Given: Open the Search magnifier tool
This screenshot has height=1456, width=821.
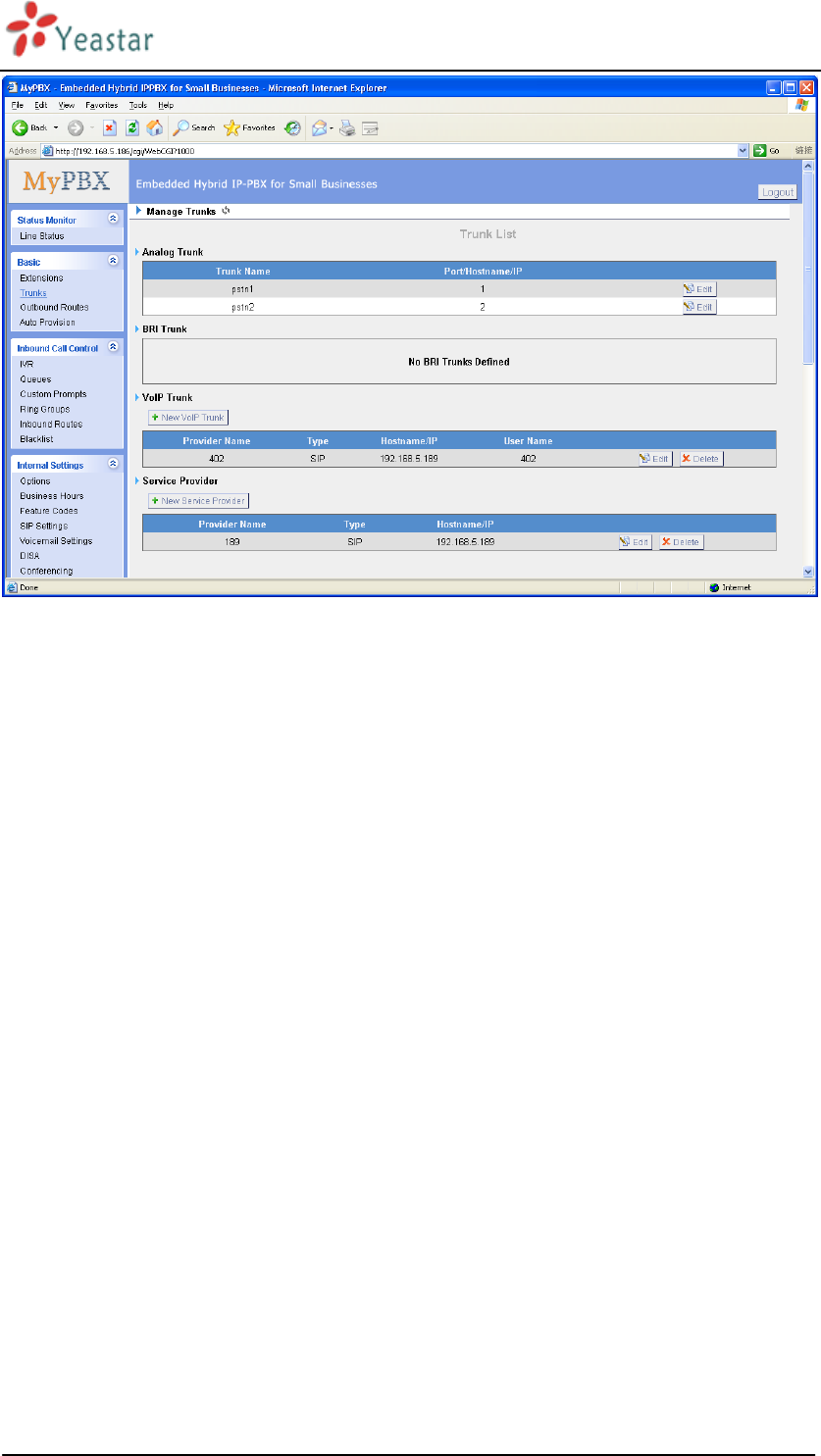Looking at the screenshot, I should click(x=194, y=128).
